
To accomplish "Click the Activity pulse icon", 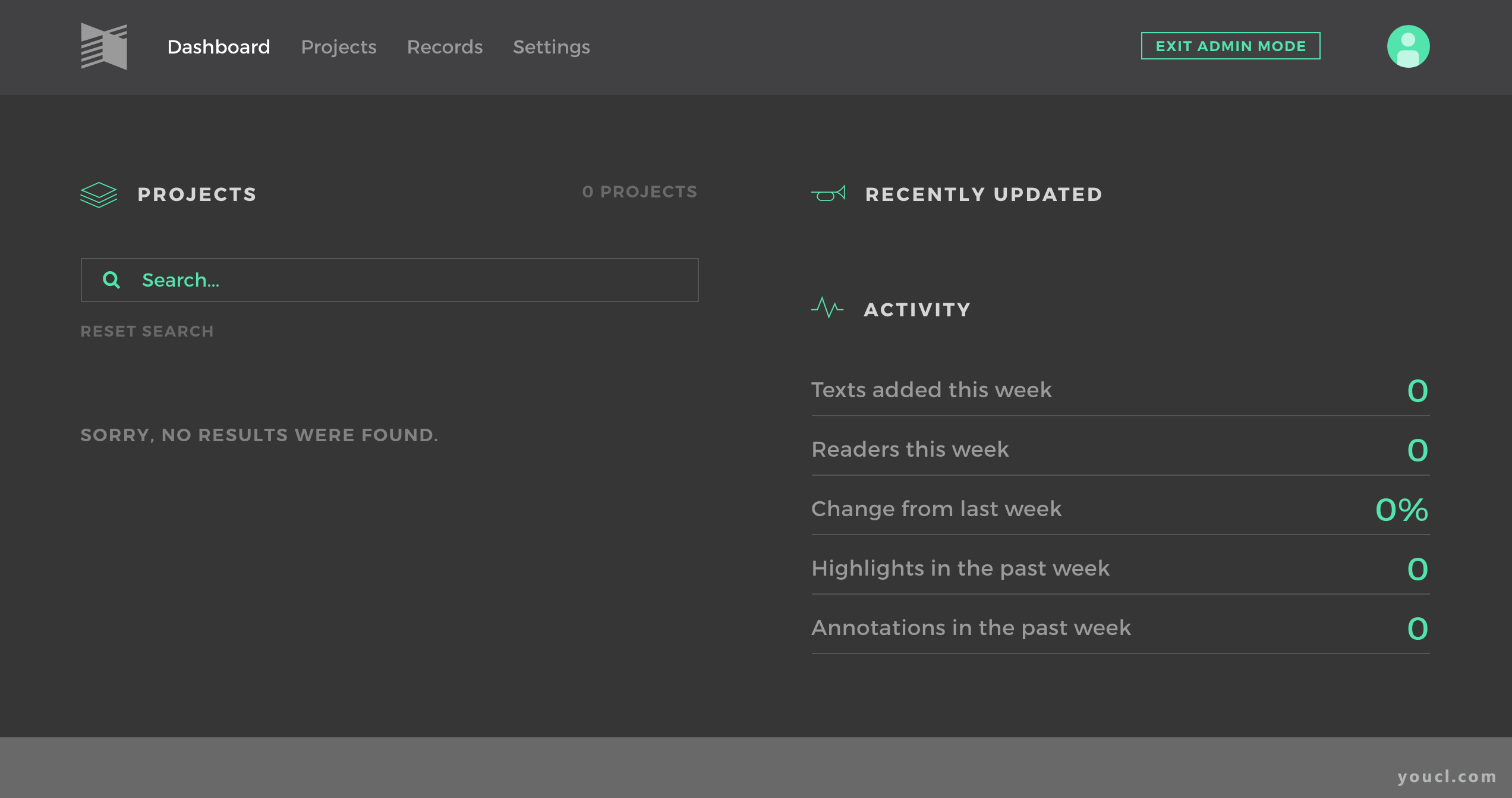I will click(x=827, y=308).
